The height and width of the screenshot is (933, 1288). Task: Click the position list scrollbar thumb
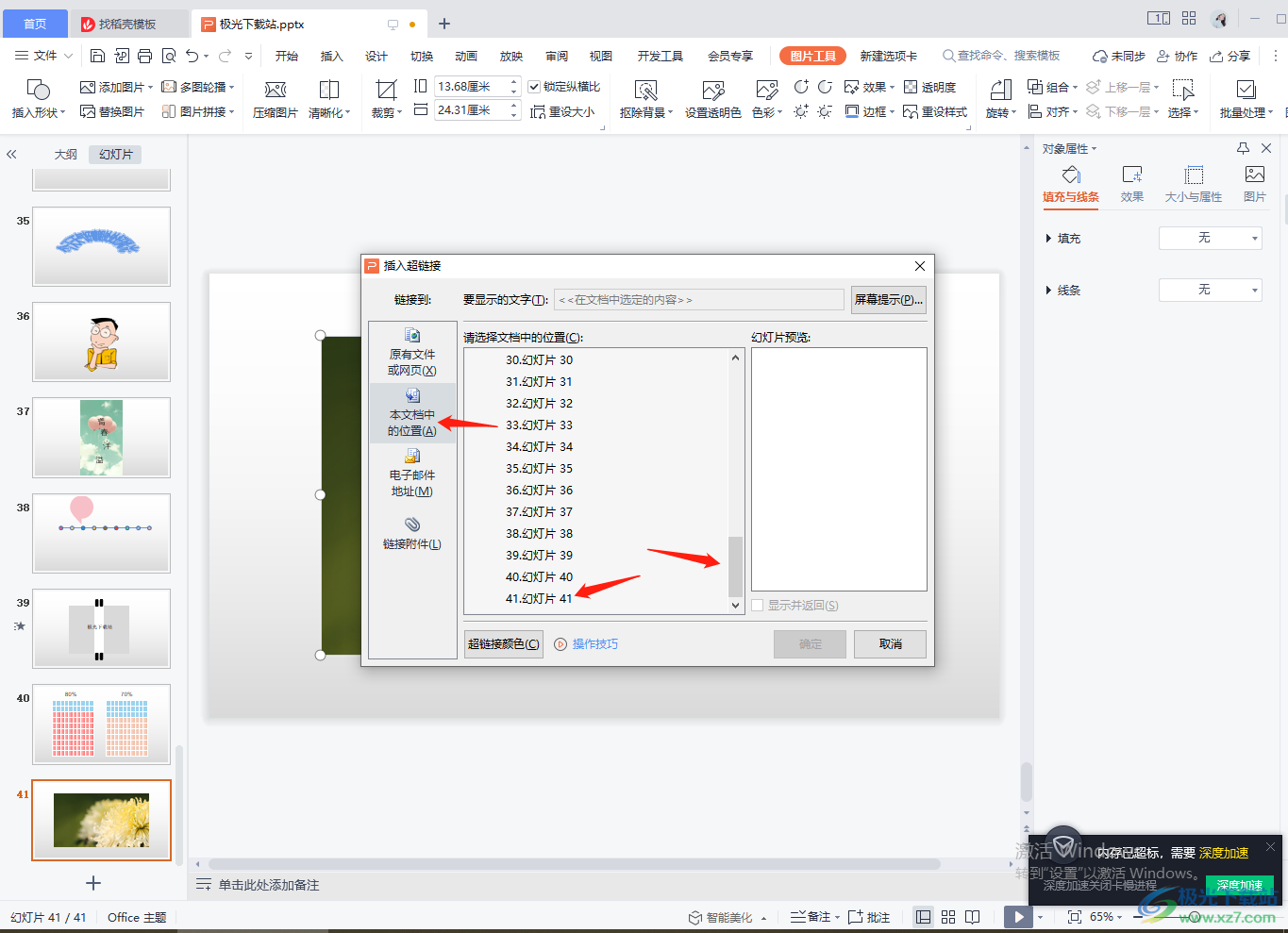click(736, 566)
